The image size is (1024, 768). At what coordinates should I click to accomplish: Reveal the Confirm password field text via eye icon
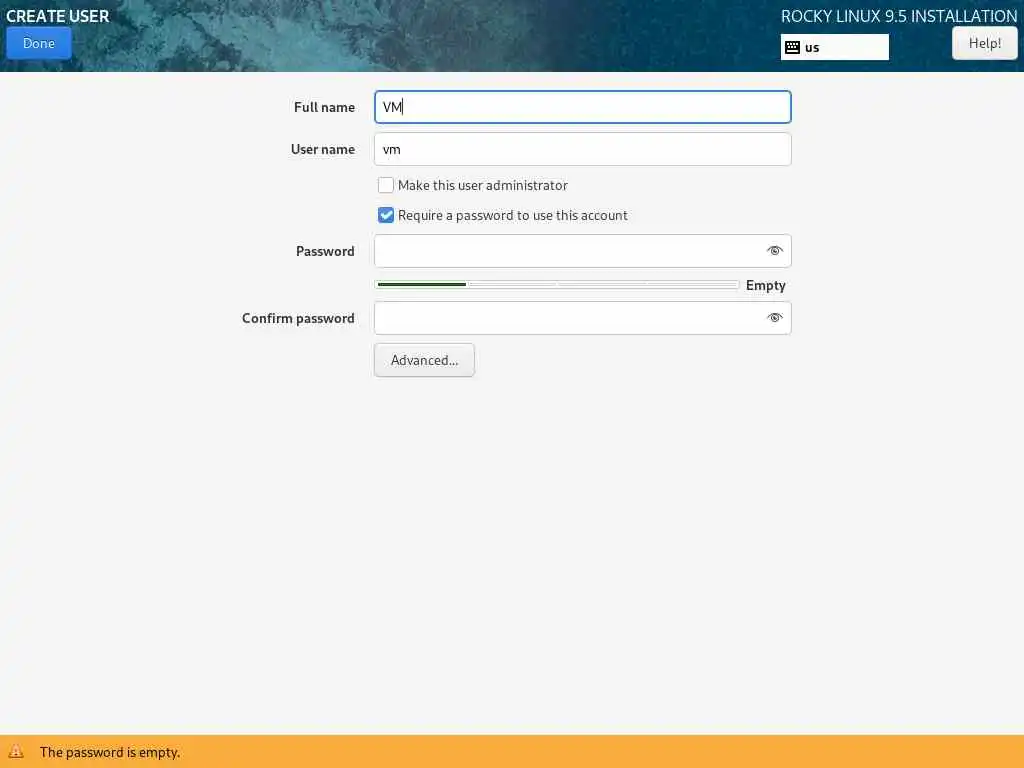775,318
